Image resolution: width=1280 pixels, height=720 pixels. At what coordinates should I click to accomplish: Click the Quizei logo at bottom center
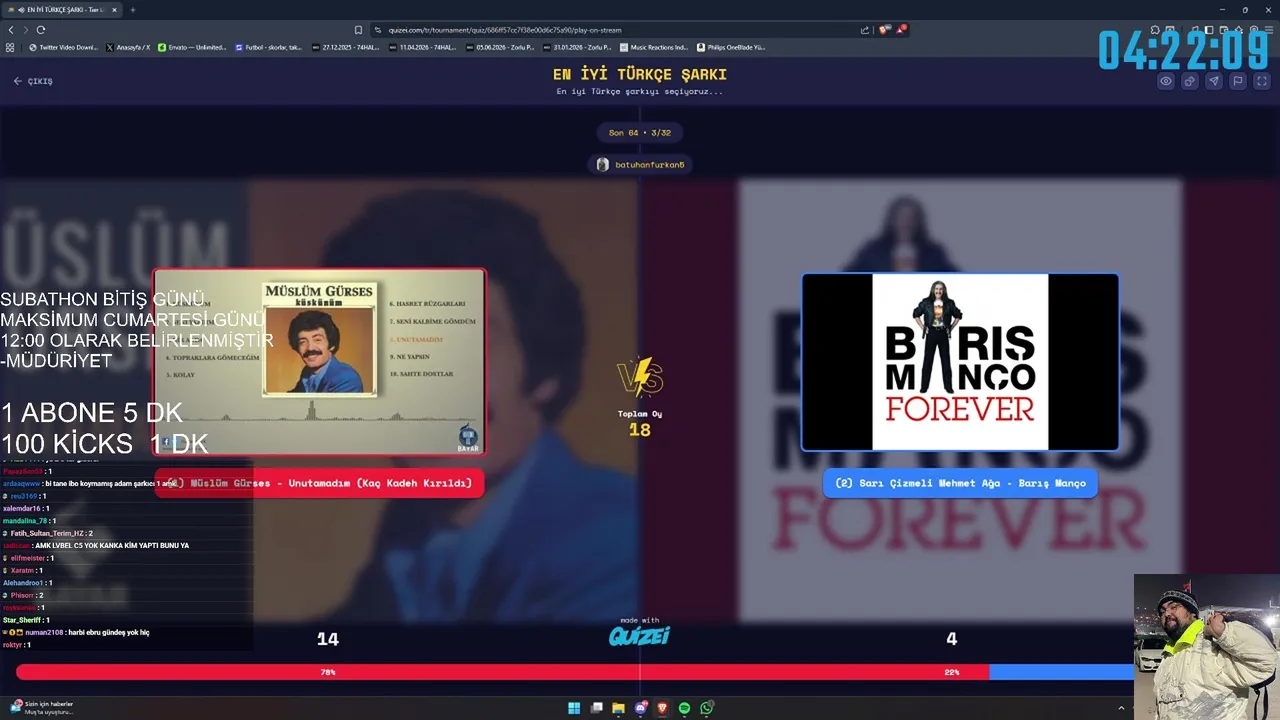(x=639, y=636)
